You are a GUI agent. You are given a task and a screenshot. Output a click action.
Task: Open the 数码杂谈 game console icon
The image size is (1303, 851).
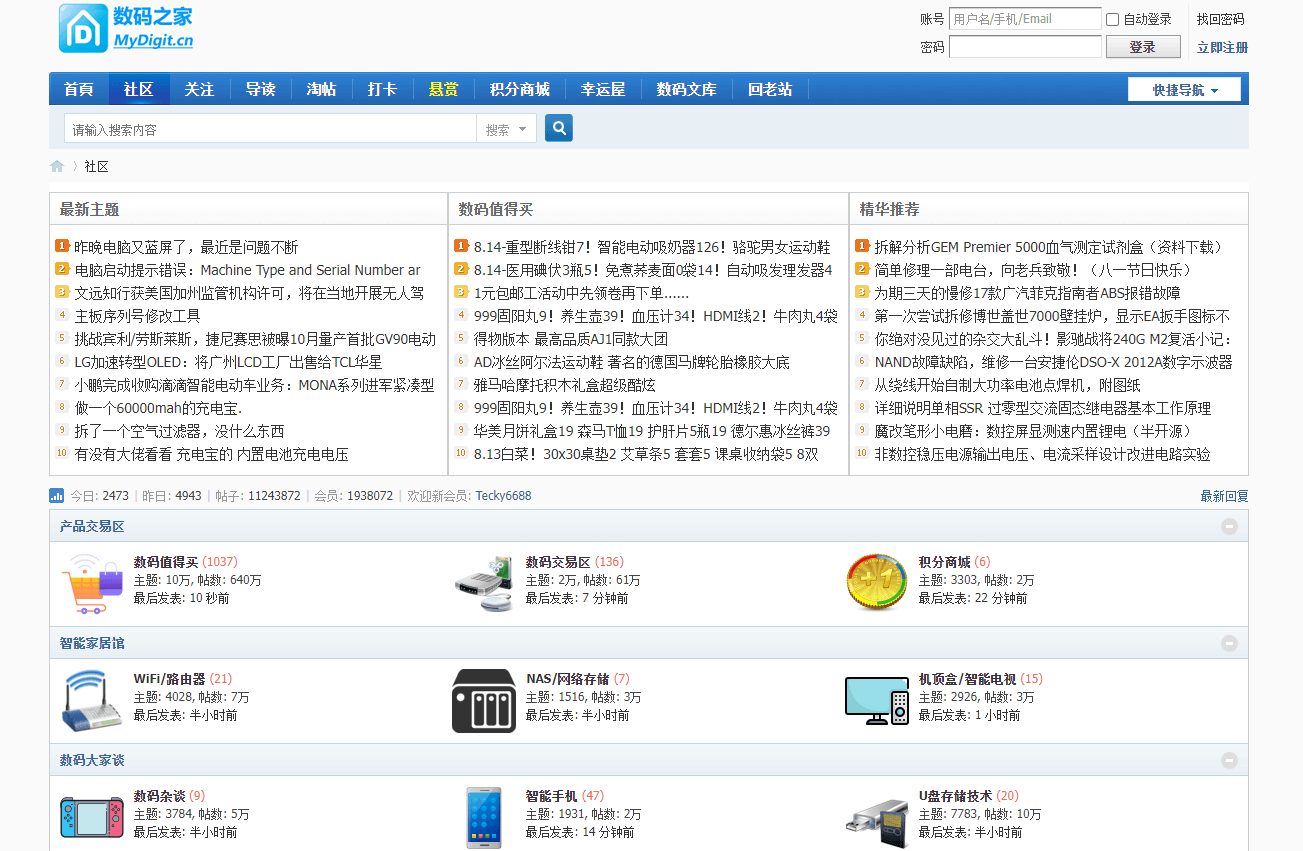(92, 816)
